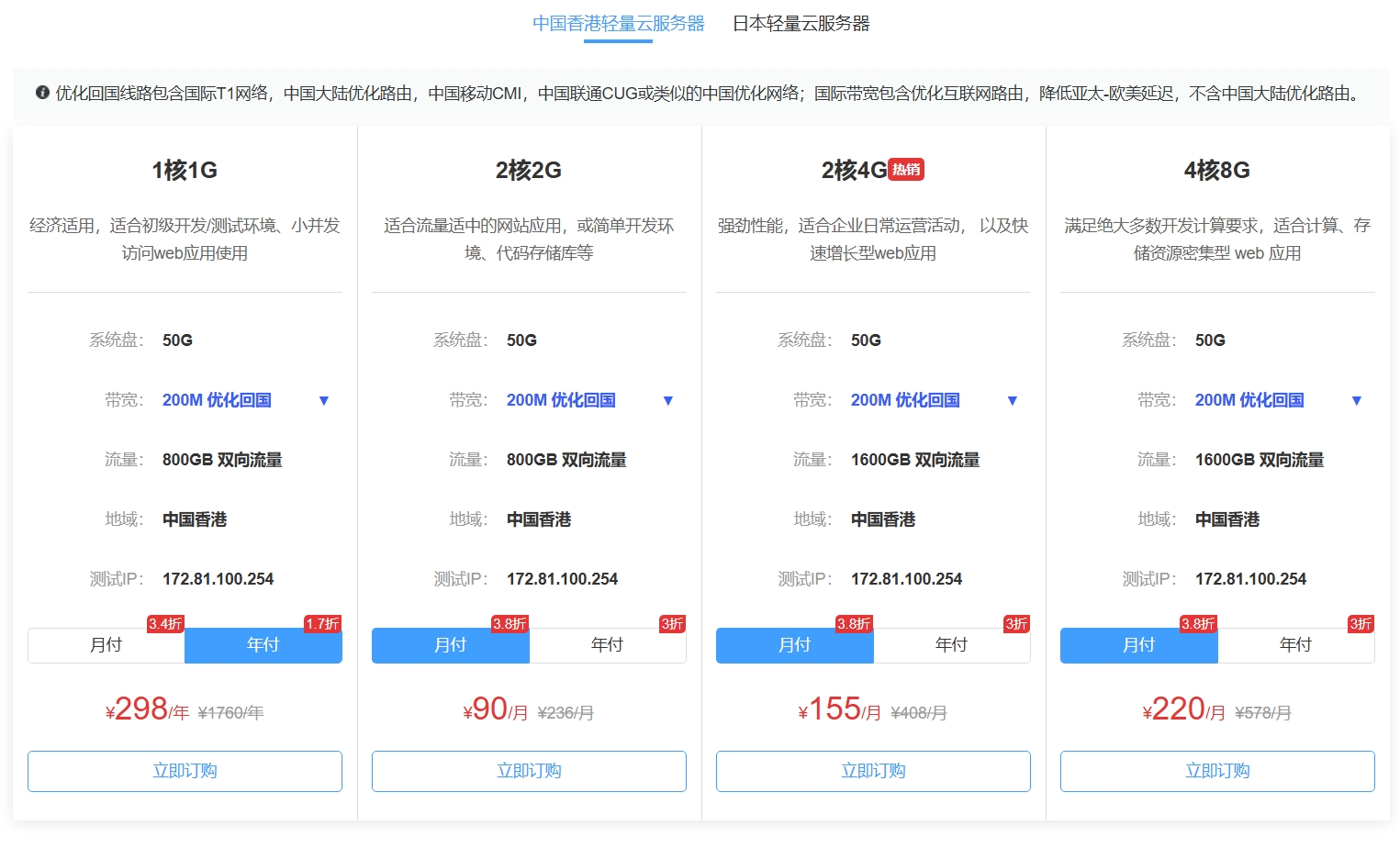
Task: Click the test IP 172.81.100.254 on 4核8G
Action: (x=1250, y=578)
